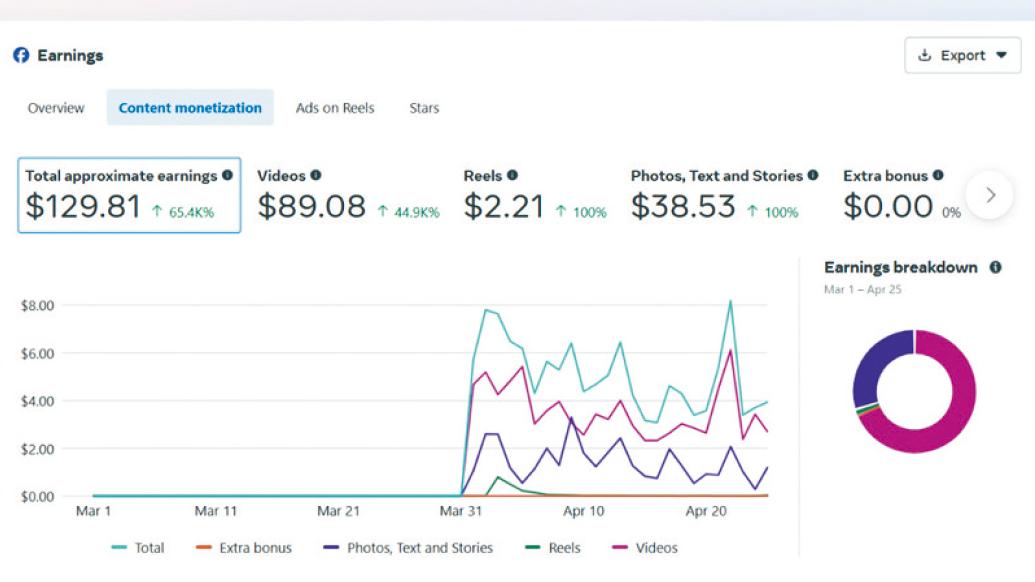This screenshot has width=1035, height=582.
Task: Open the Ads on Reels tab
Action: point(335,108)
